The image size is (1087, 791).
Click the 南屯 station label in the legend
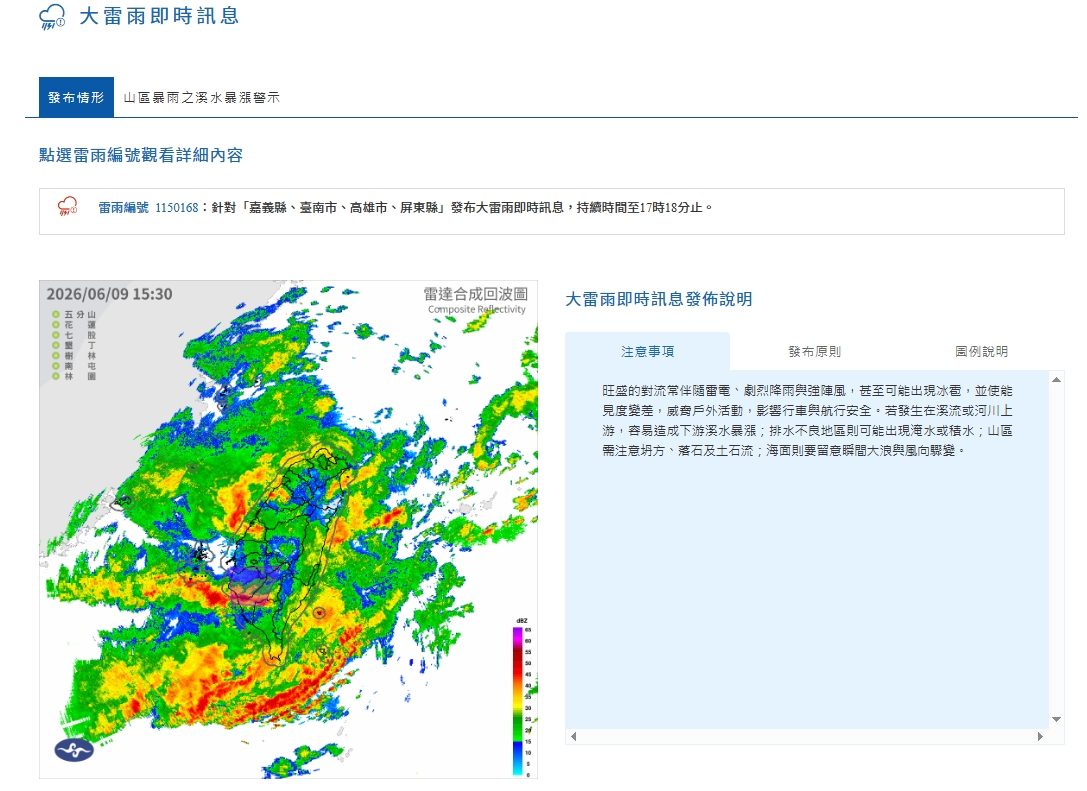coord(80,366)
